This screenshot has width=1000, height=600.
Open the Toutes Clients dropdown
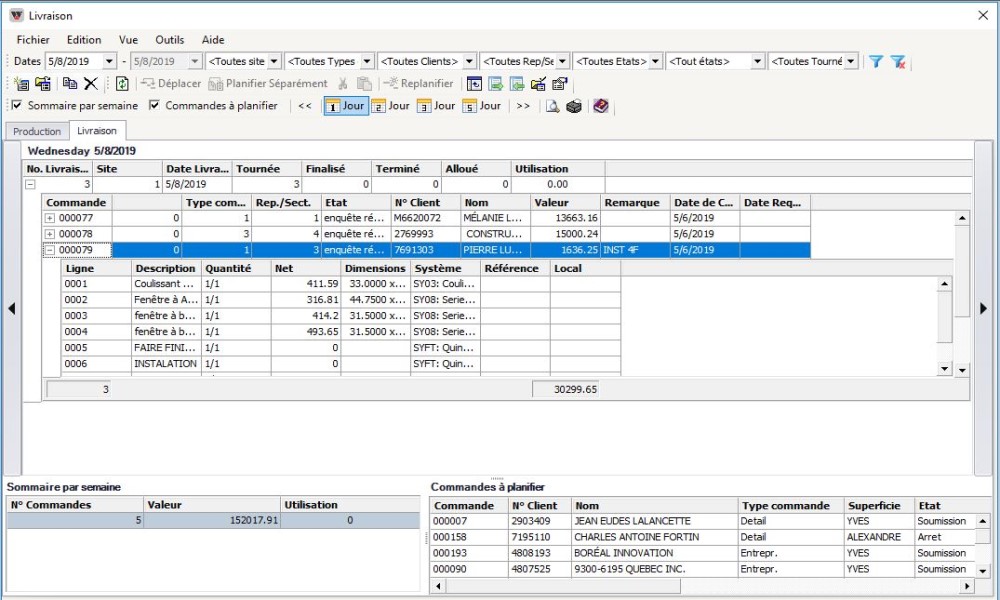469,62
